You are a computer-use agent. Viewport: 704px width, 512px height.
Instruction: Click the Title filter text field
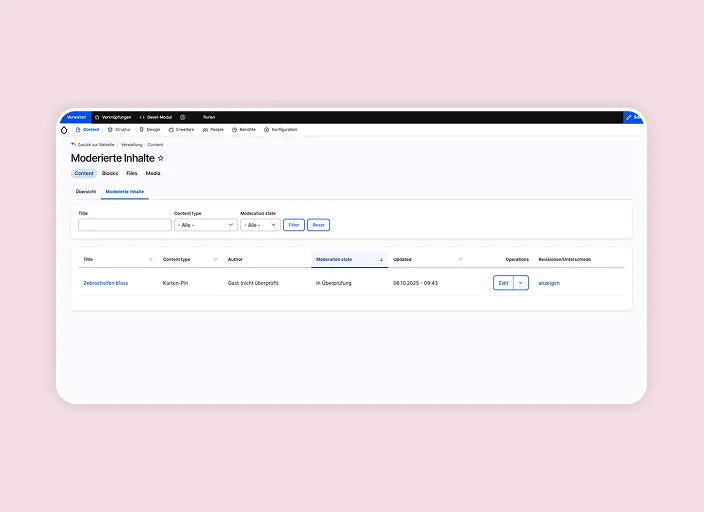(124, 225)
